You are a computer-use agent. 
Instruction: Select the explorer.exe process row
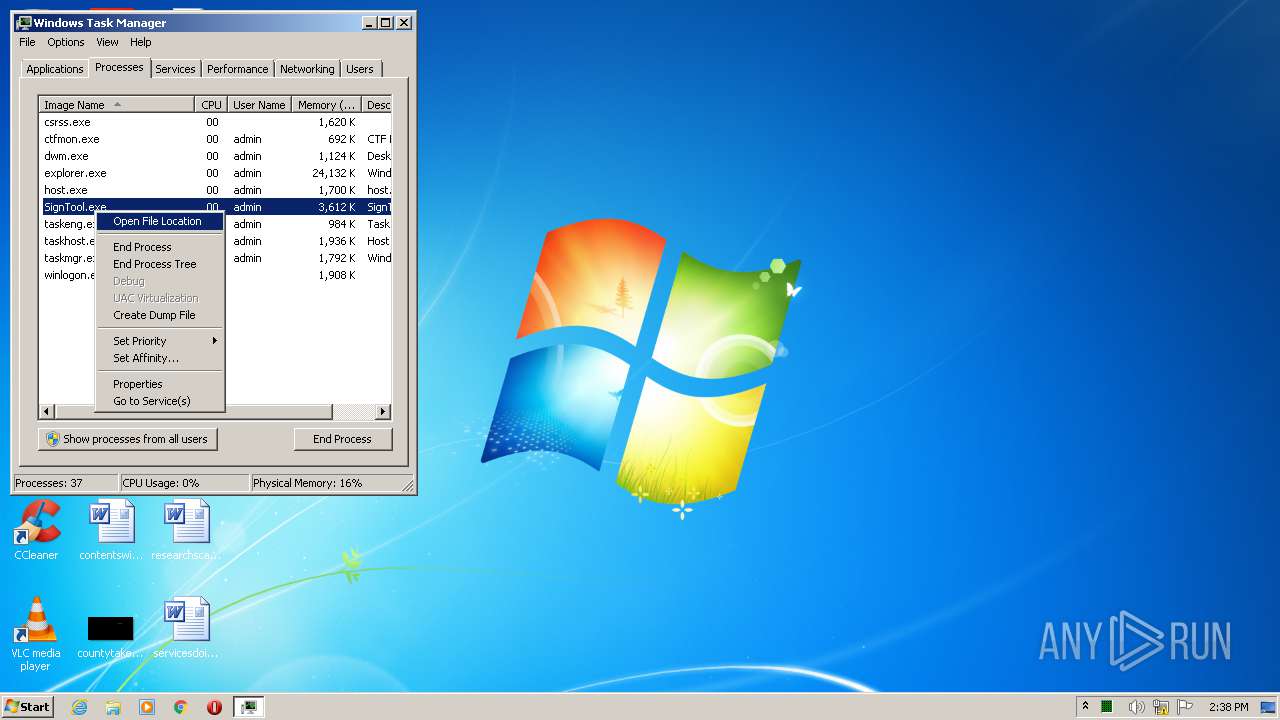click(215, 173)
